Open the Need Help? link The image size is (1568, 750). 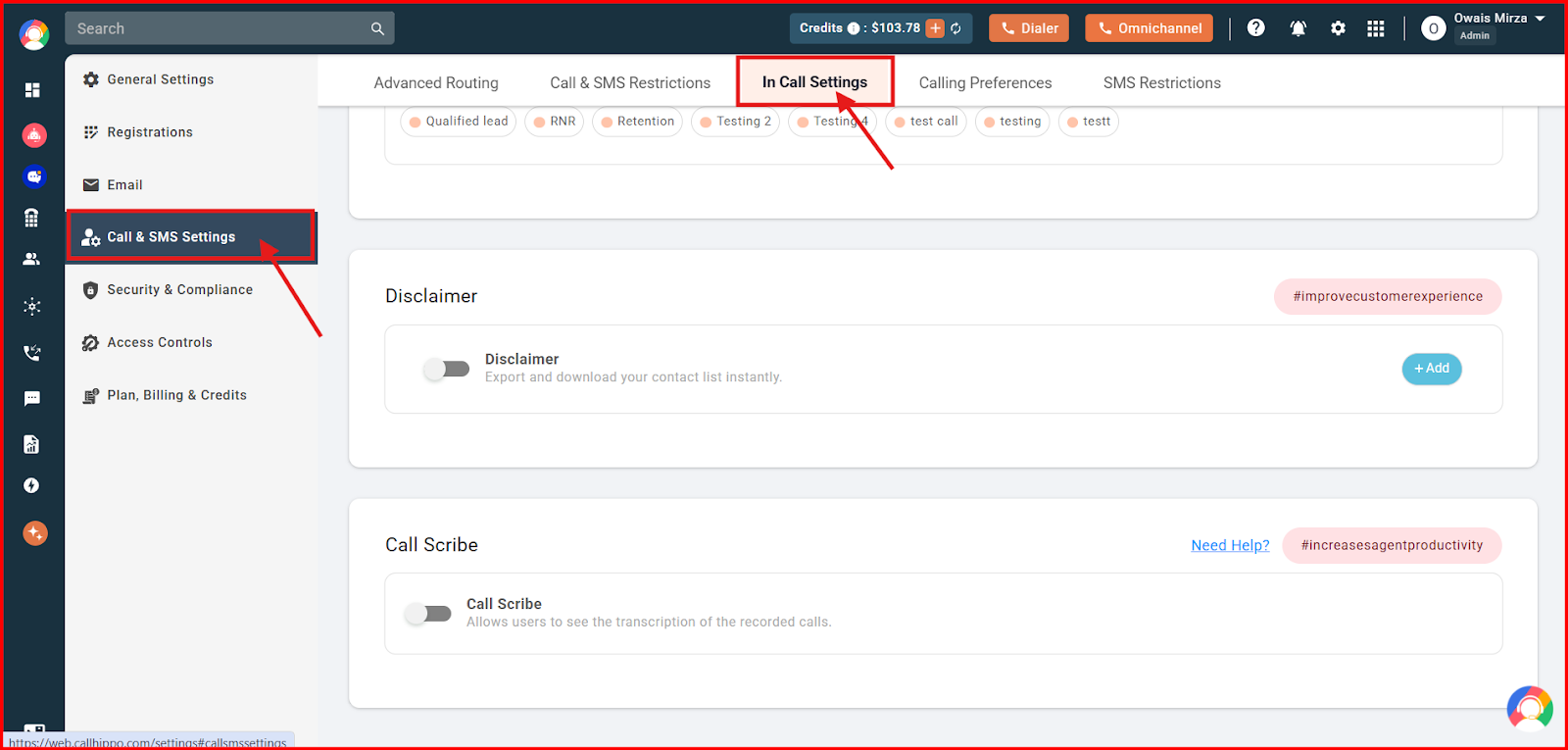tap(1230, 546)
